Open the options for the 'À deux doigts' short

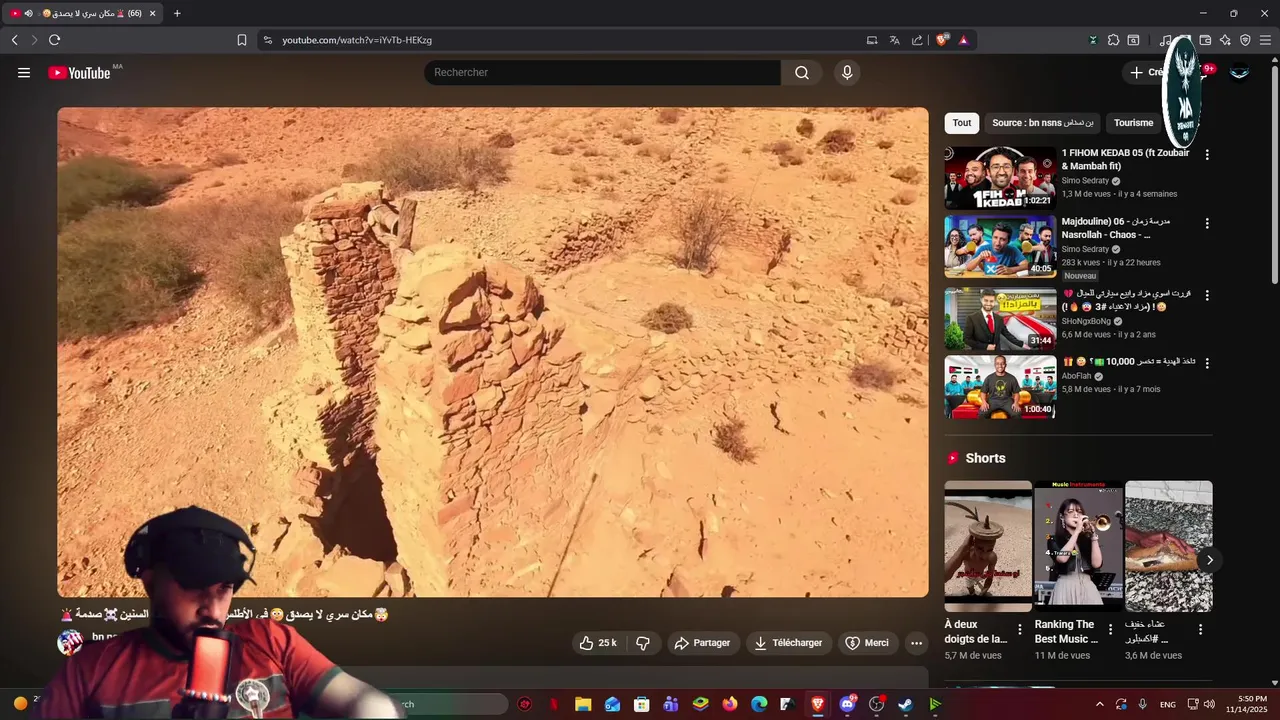tap(1020, 629)
